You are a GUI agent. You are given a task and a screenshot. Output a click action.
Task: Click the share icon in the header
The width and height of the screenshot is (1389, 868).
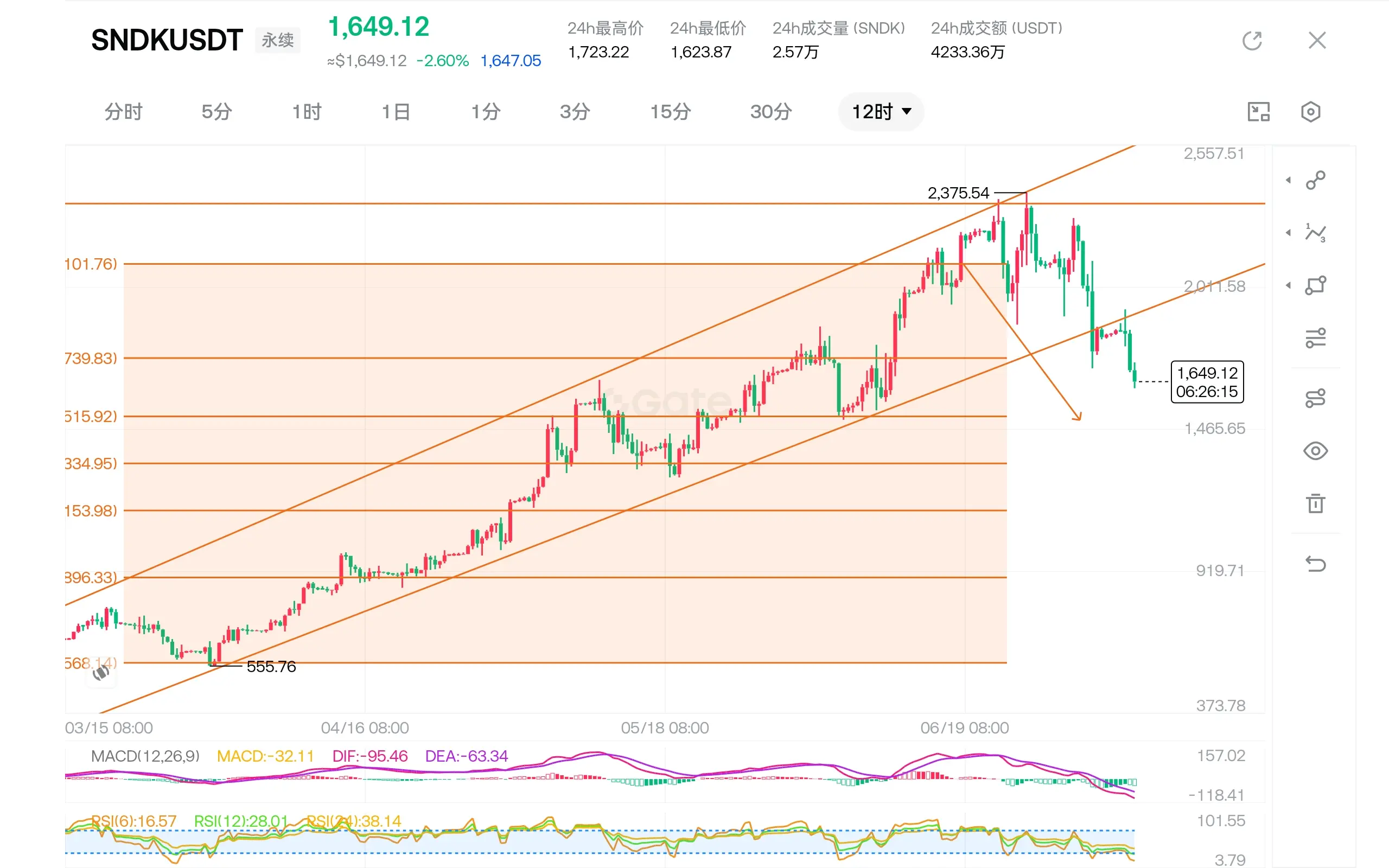tap(1252, 41)
